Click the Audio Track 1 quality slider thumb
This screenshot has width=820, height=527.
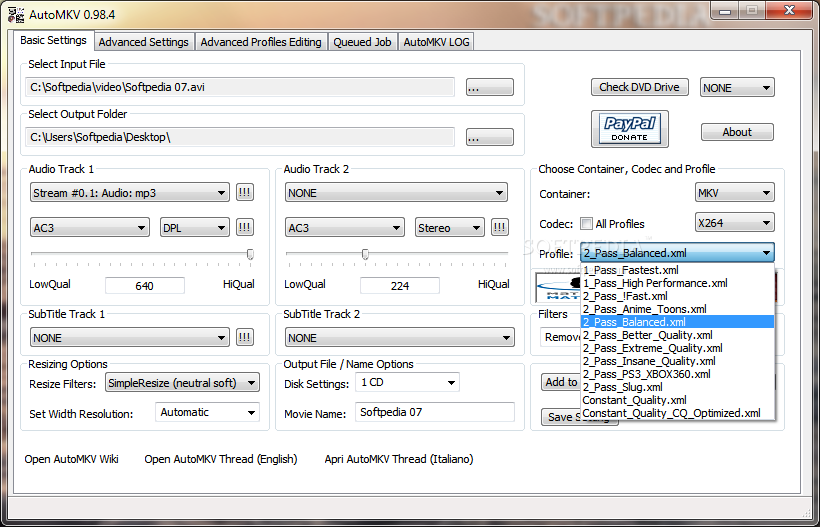(x=250, y=254)
